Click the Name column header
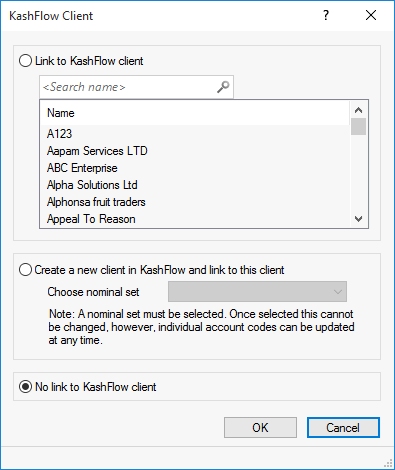This screenshot has height=470, width=395. point(195,113)
